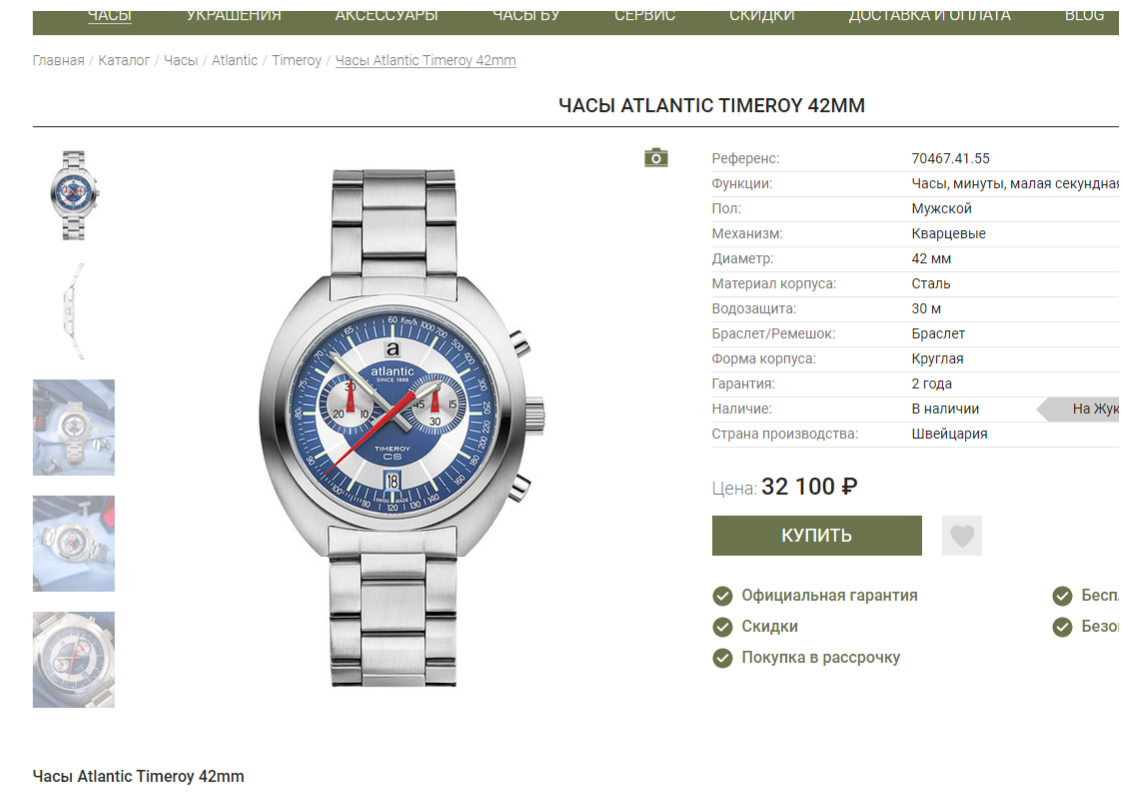Open the УКРАШЕНИЯ menu item

pyautogui.click(x=234, y=16)
